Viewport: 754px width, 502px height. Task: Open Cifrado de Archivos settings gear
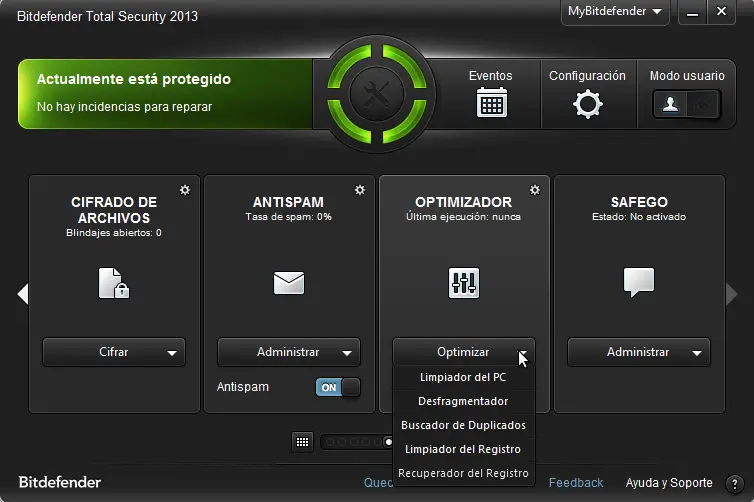pyautogui.click(x=185, y=190)
